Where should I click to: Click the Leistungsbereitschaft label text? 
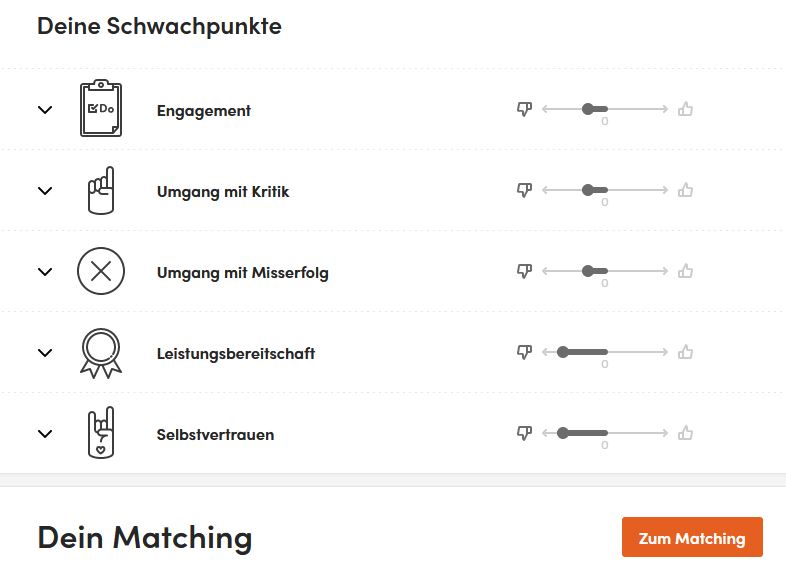(236, 353)
